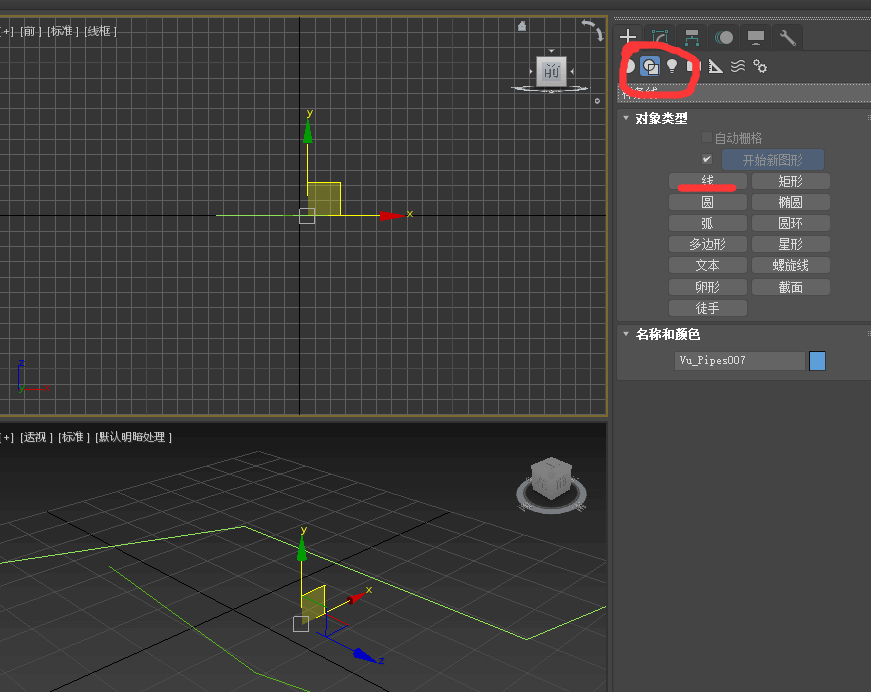
Task: Click the 矩形 rectangle button
Action: point(790,181)
